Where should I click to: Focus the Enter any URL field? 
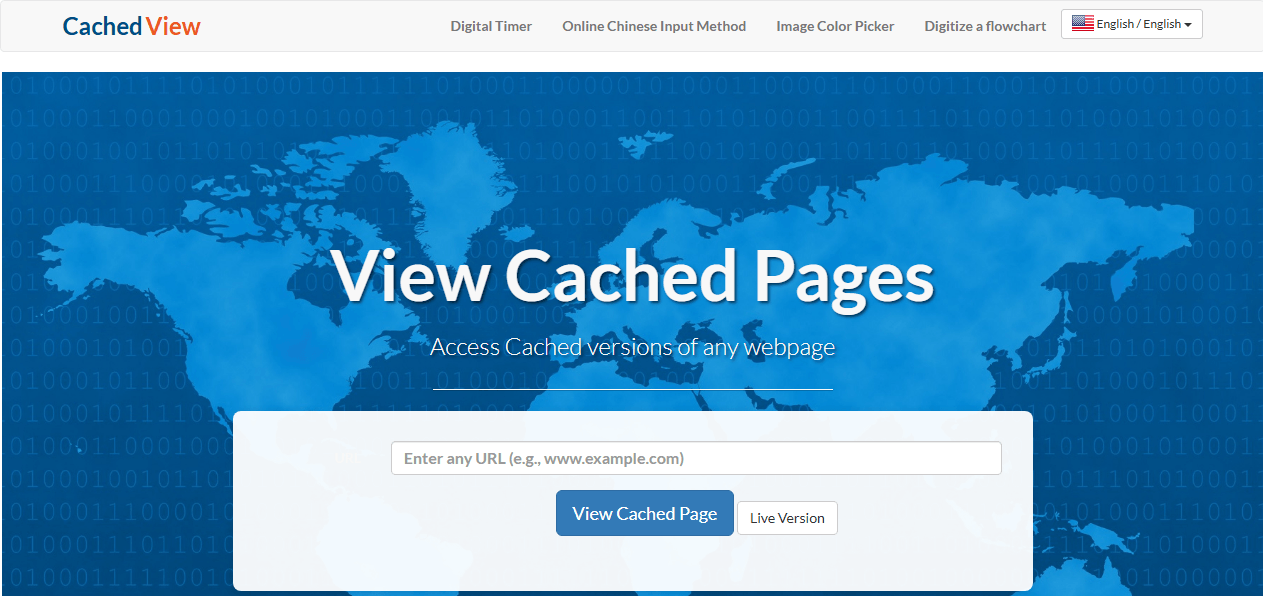point(696,458)
